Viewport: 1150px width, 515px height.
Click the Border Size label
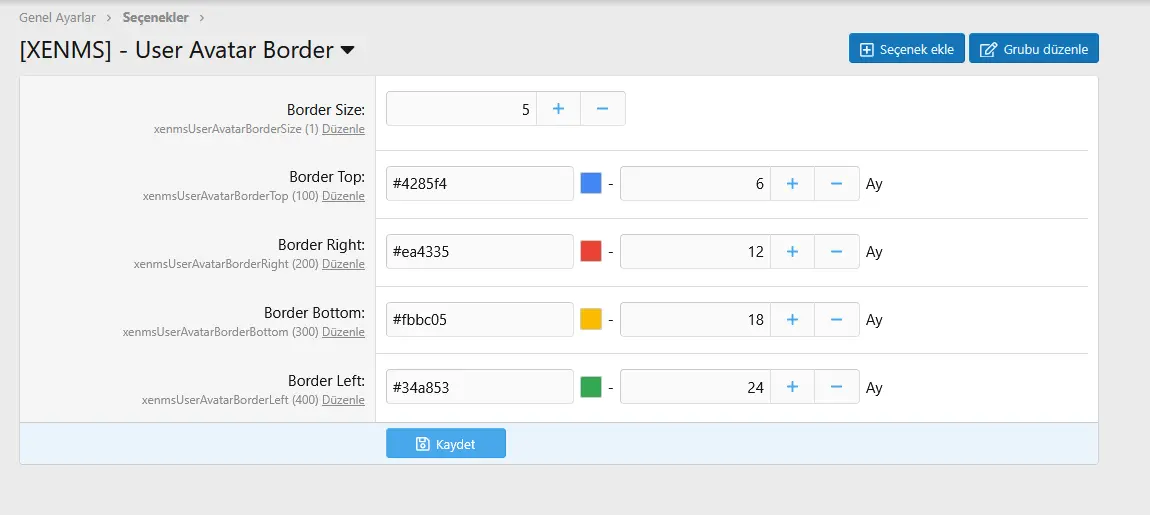coord(326,110)
